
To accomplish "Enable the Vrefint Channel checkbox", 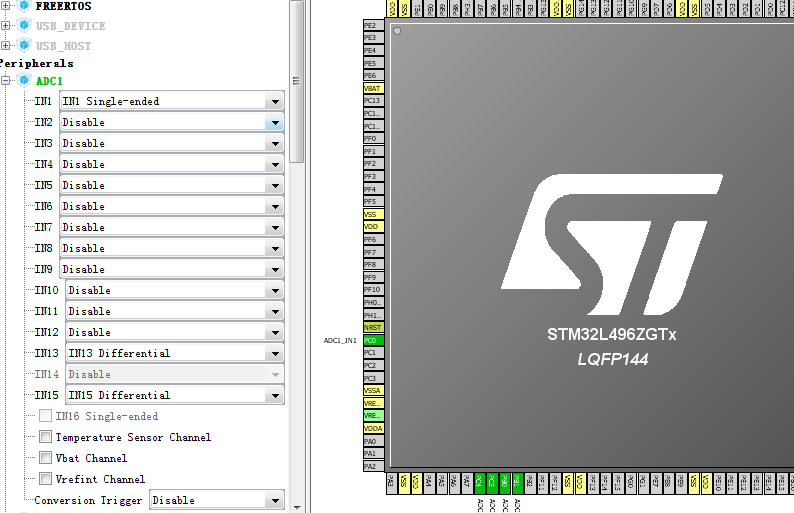I will tap(46, 479).
